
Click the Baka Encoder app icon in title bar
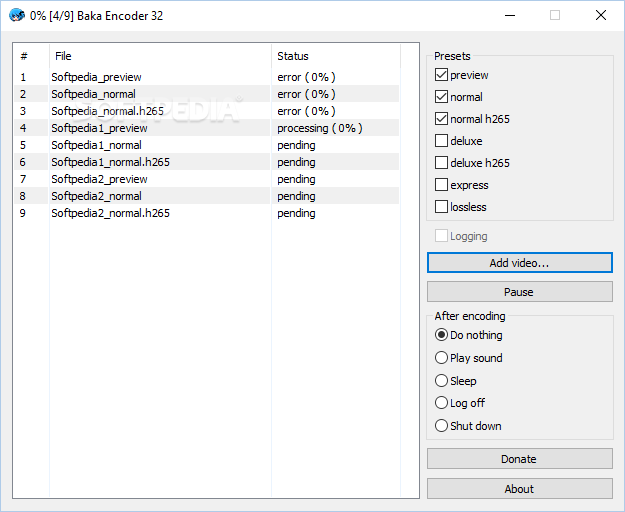16,16
